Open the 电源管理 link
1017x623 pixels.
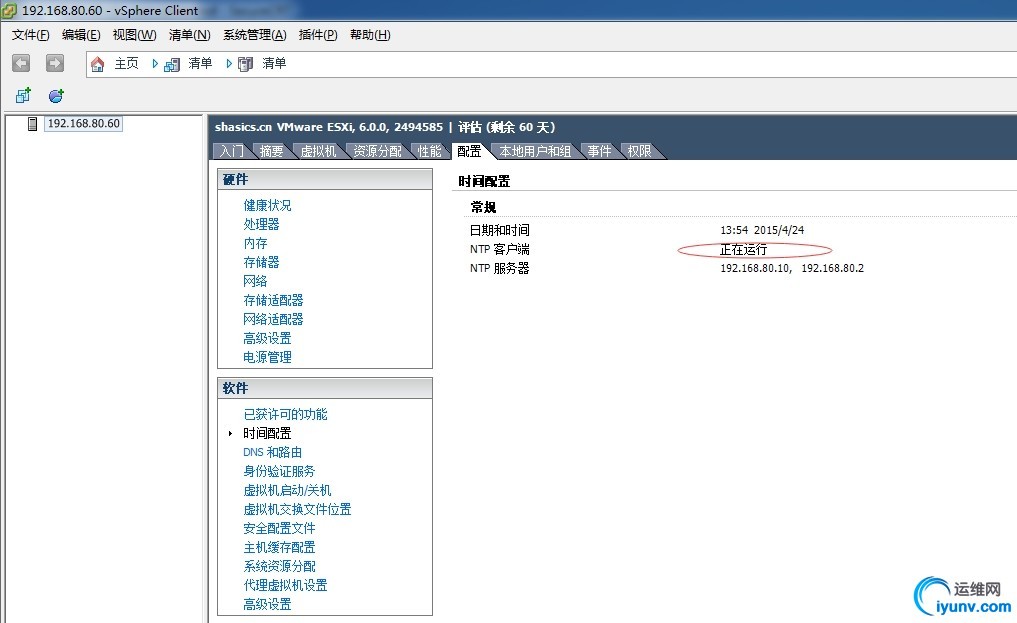tap(267, 357)
